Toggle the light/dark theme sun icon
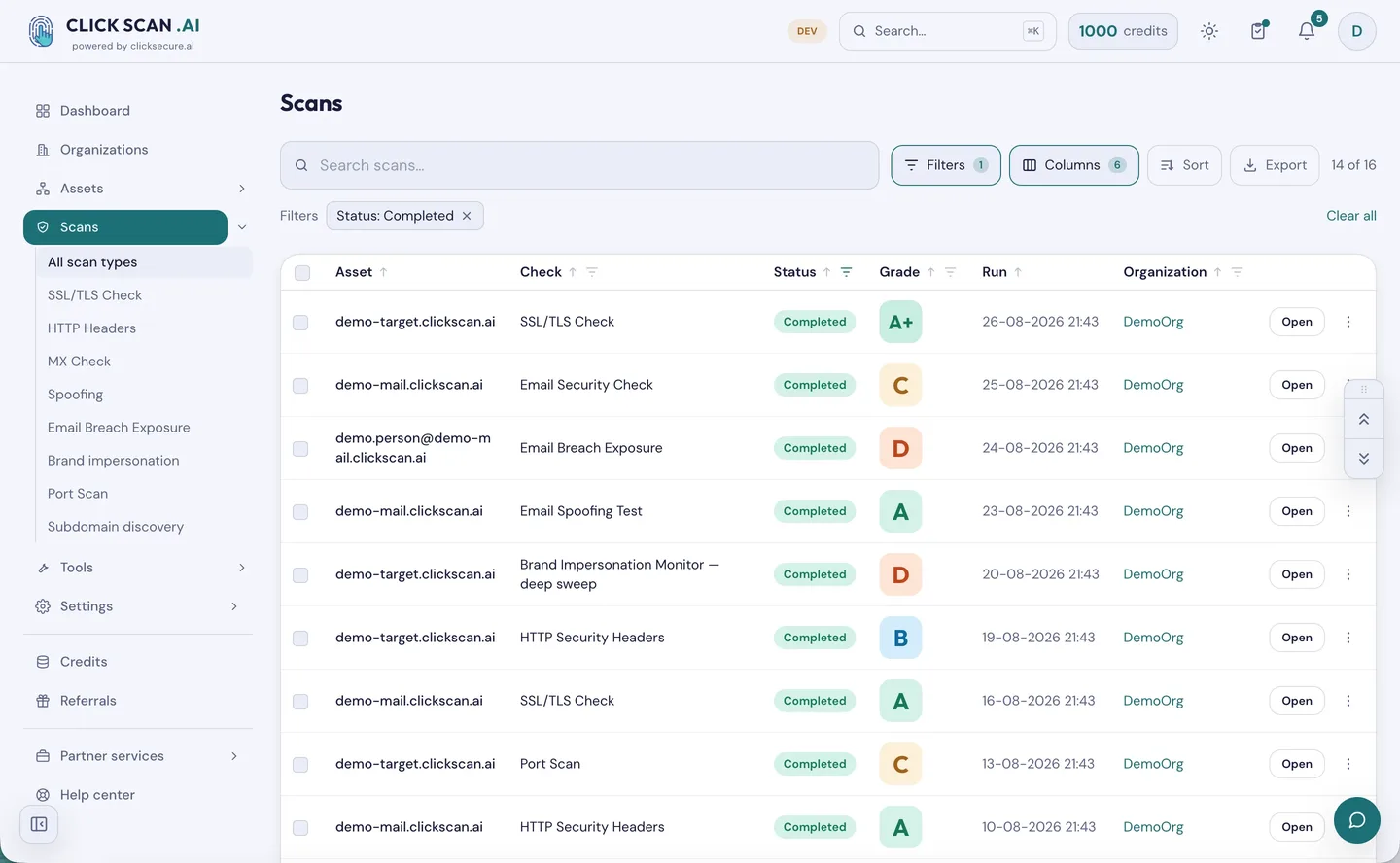This screenshot has width=1400, height=863. [x=1209, y=31]
